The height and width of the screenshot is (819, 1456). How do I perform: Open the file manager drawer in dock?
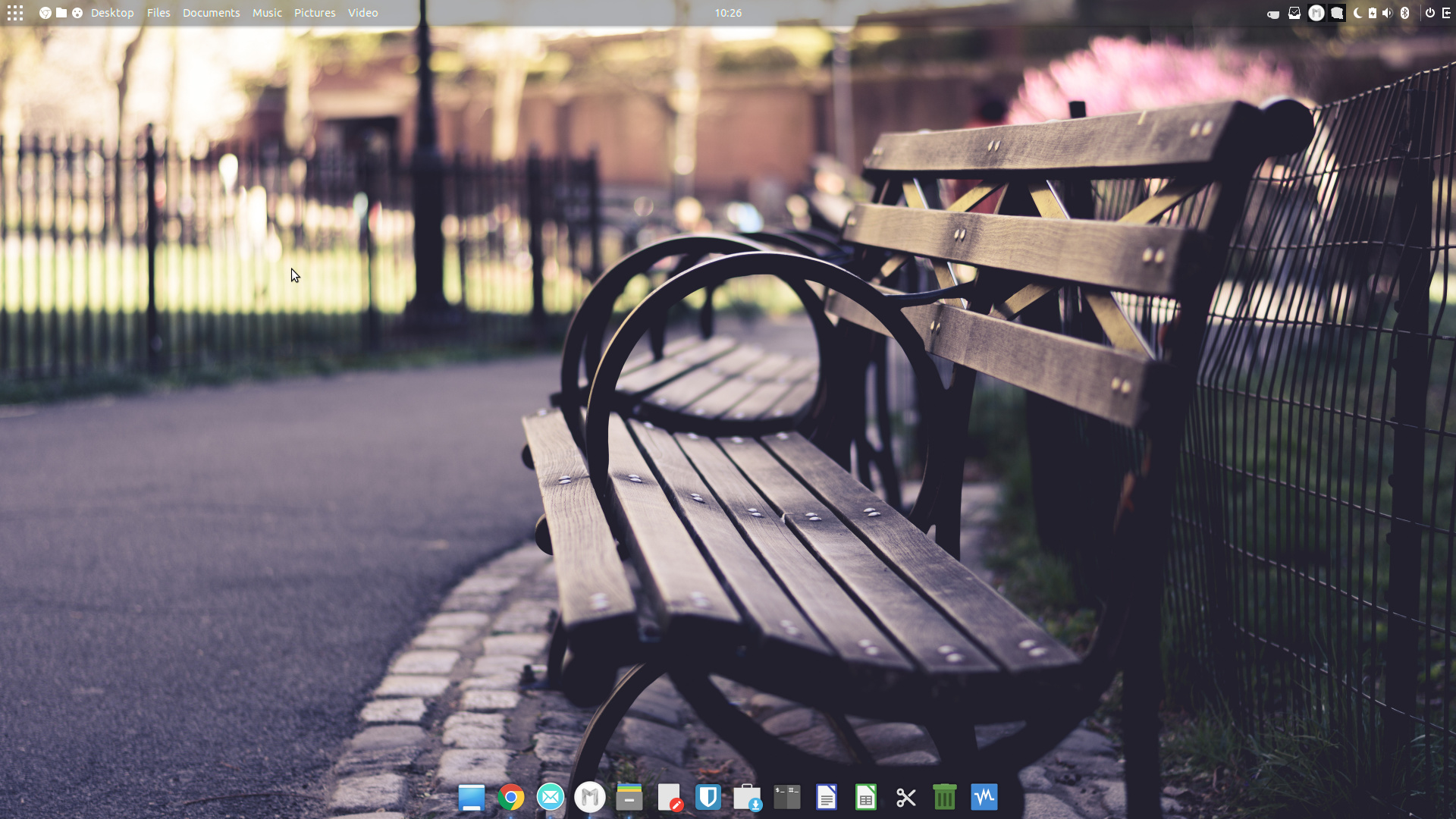(x=629, y=798)
